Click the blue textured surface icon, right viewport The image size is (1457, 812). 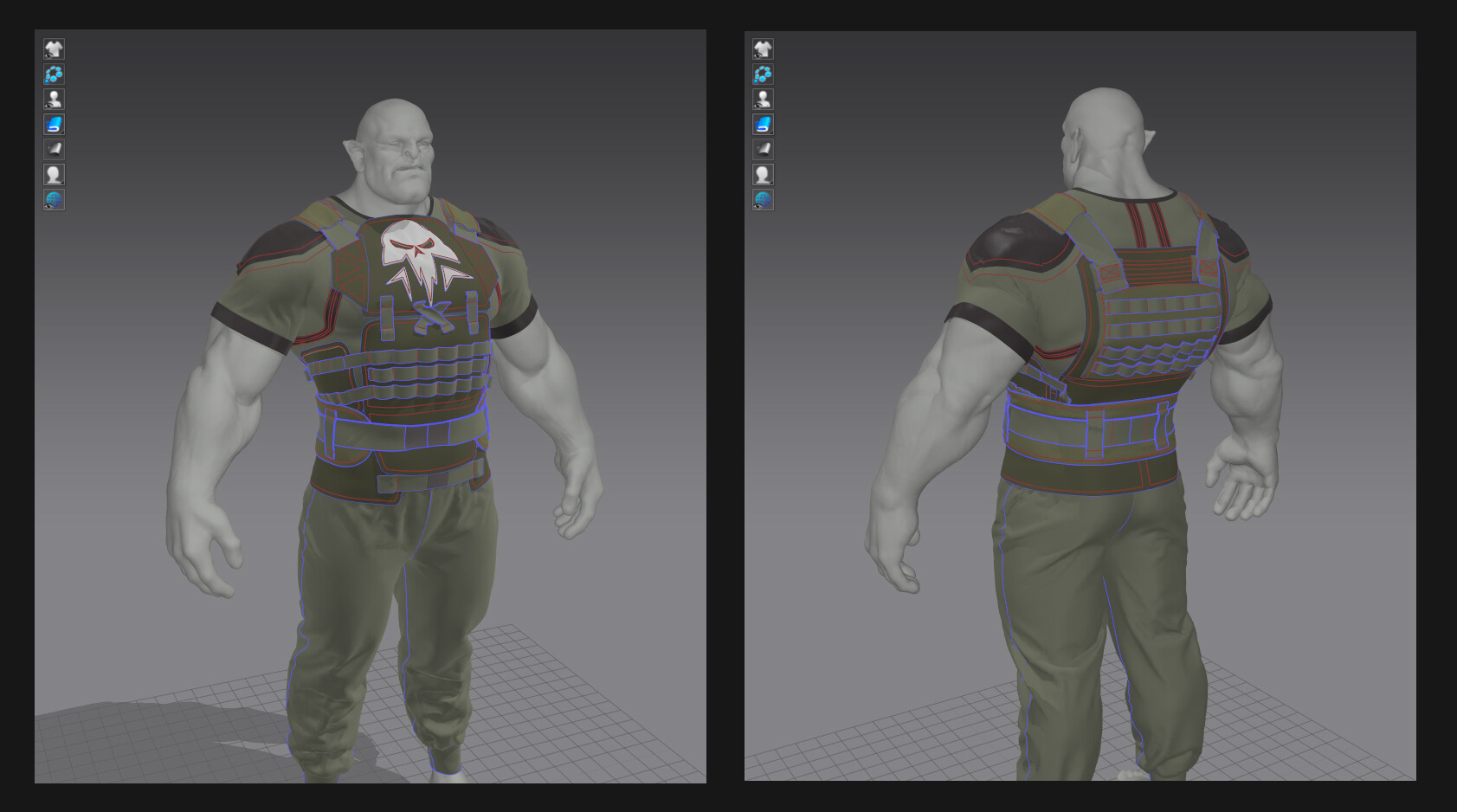click(x=762, y=123)
